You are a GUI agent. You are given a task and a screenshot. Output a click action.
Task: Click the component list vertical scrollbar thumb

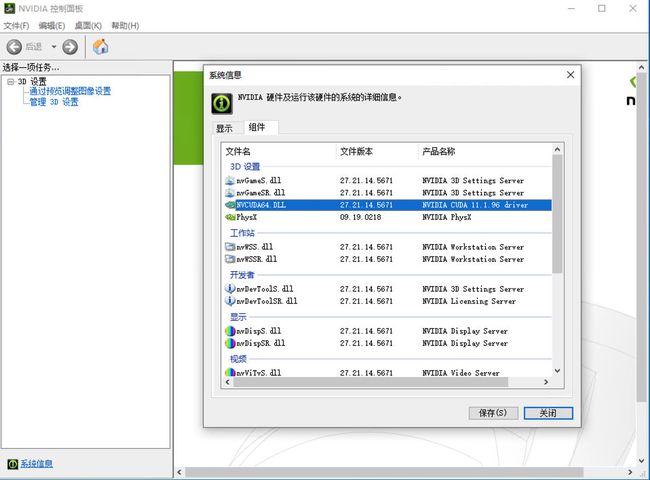(557, 214)
